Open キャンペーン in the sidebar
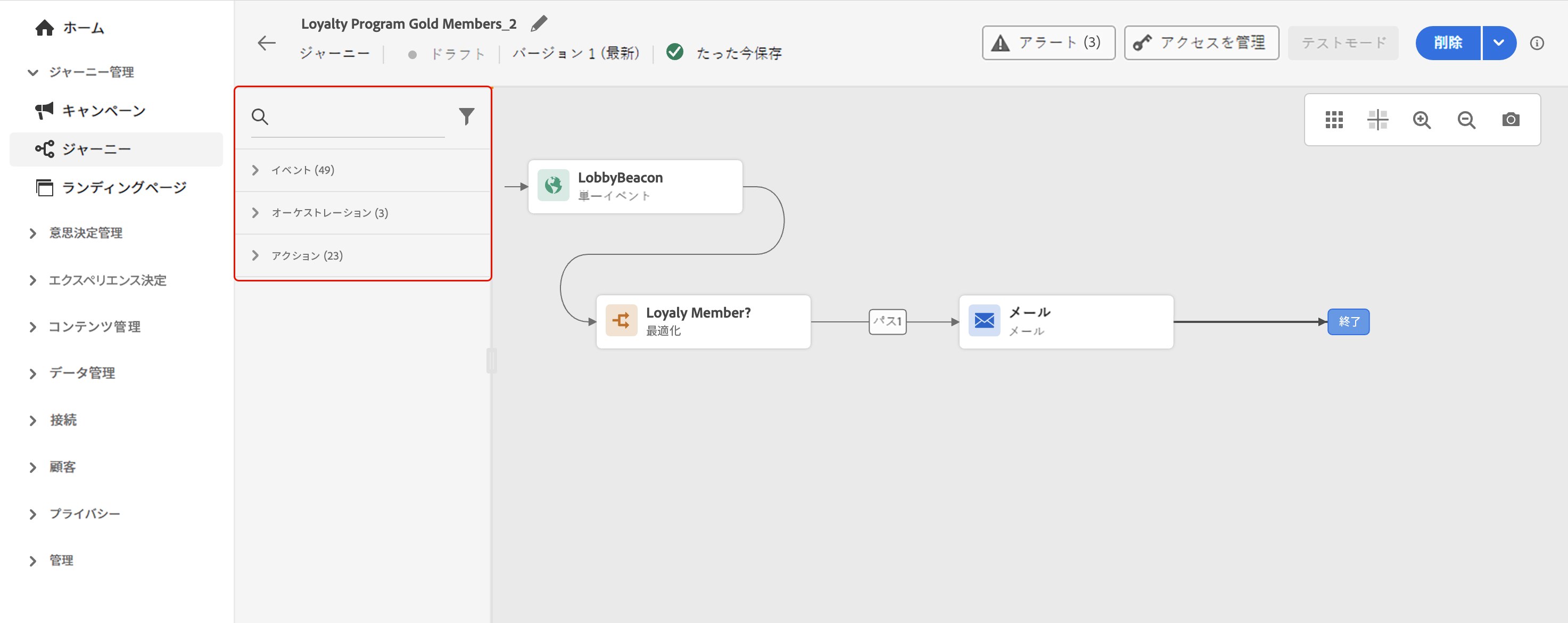Screen dimensions: 1568x623 click(103, 111)
